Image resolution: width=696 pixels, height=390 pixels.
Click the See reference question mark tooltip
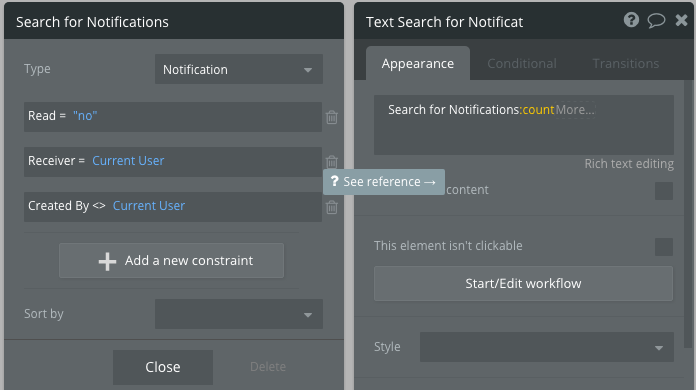click(384, 181)
